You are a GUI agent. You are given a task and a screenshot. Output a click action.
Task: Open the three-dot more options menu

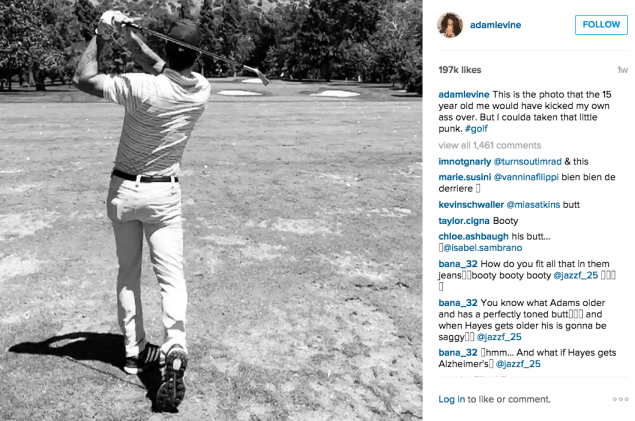coord(620,399)
